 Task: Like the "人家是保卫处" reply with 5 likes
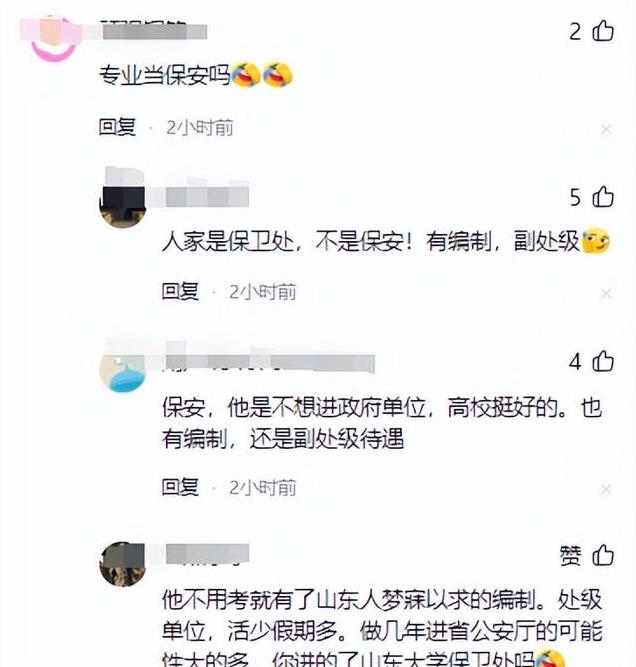pos(603,197)
